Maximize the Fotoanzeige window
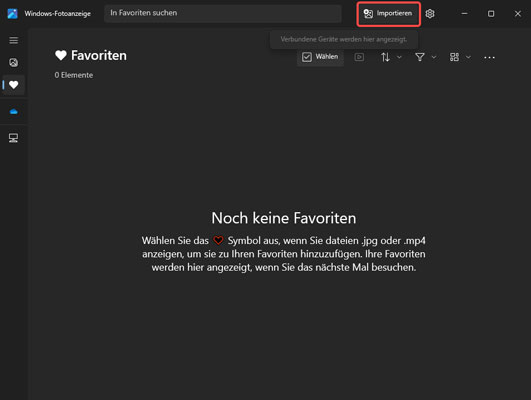 click(491, 14)
